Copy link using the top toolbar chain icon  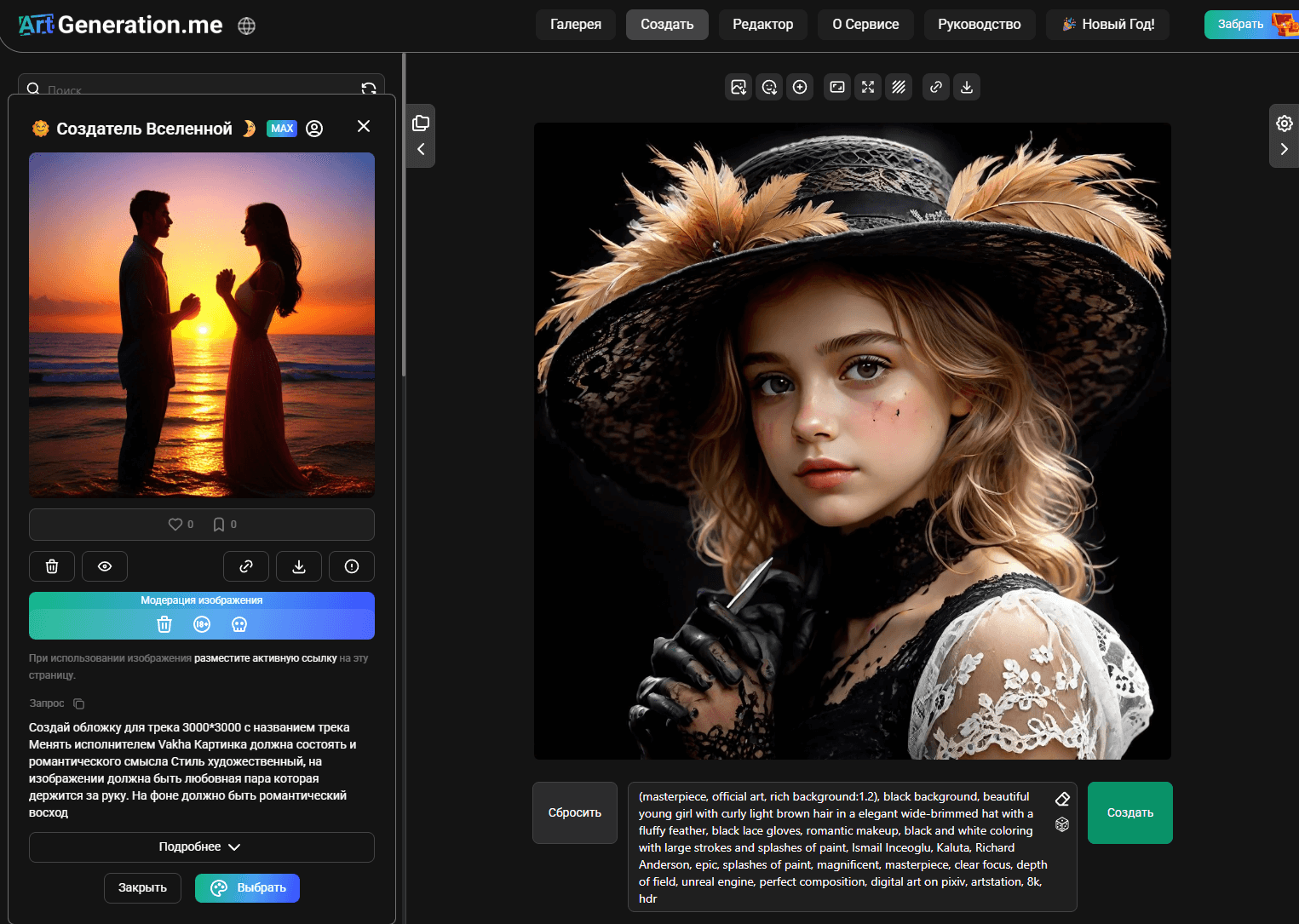[936, 87]
